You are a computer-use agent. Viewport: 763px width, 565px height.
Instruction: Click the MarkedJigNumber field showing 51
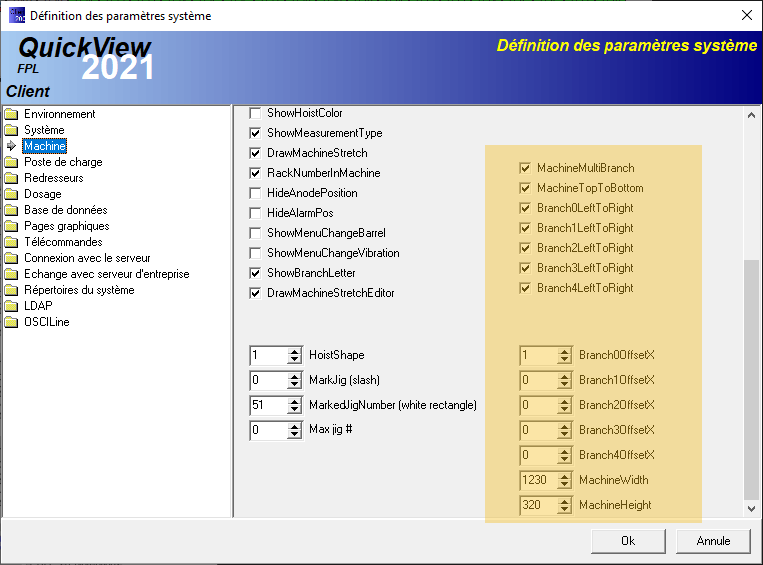pyautogui.click(x=268, y=405)
